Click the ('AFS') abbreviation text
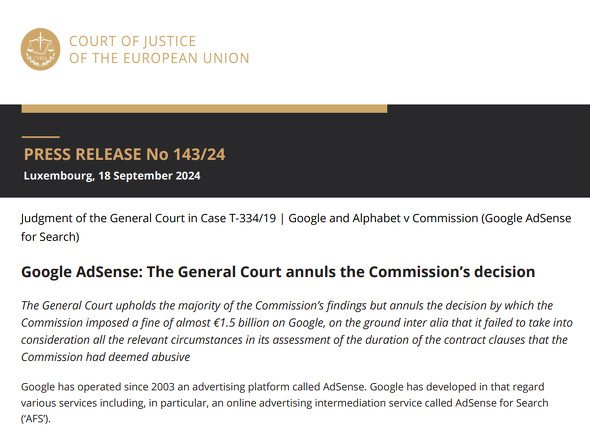 [36, 419]
